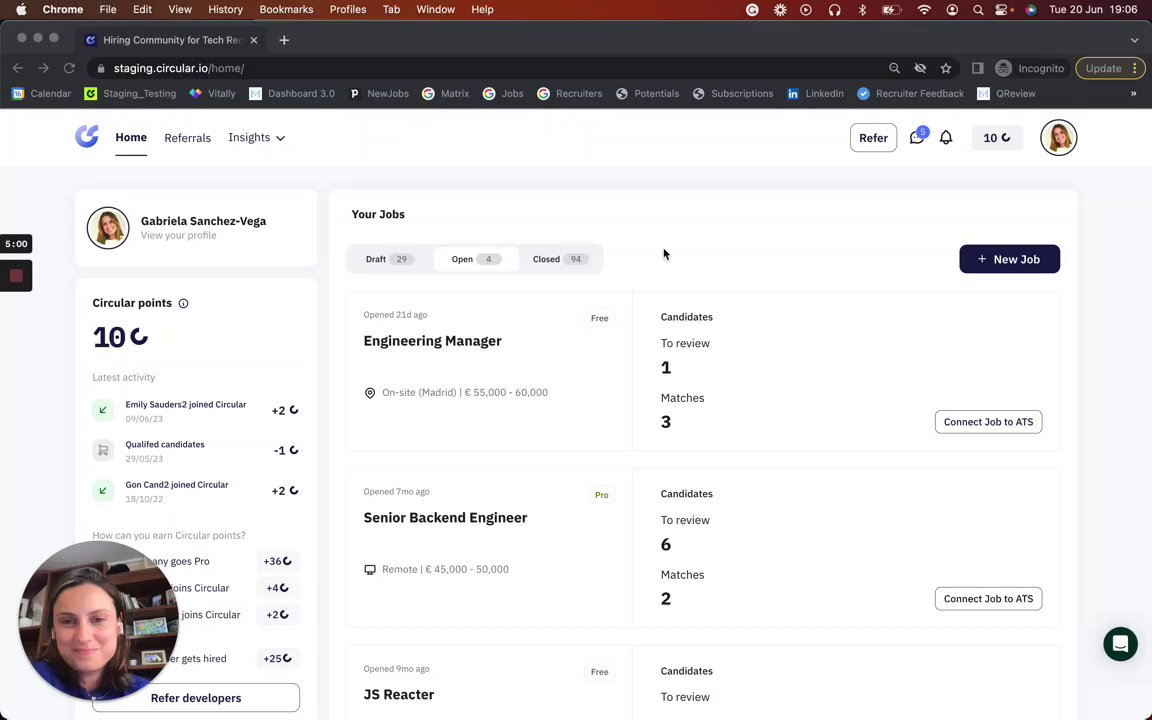Screen dimensions: 1152x720
Task: Click the Circular logo icon
Action: (x=87, y=137)
